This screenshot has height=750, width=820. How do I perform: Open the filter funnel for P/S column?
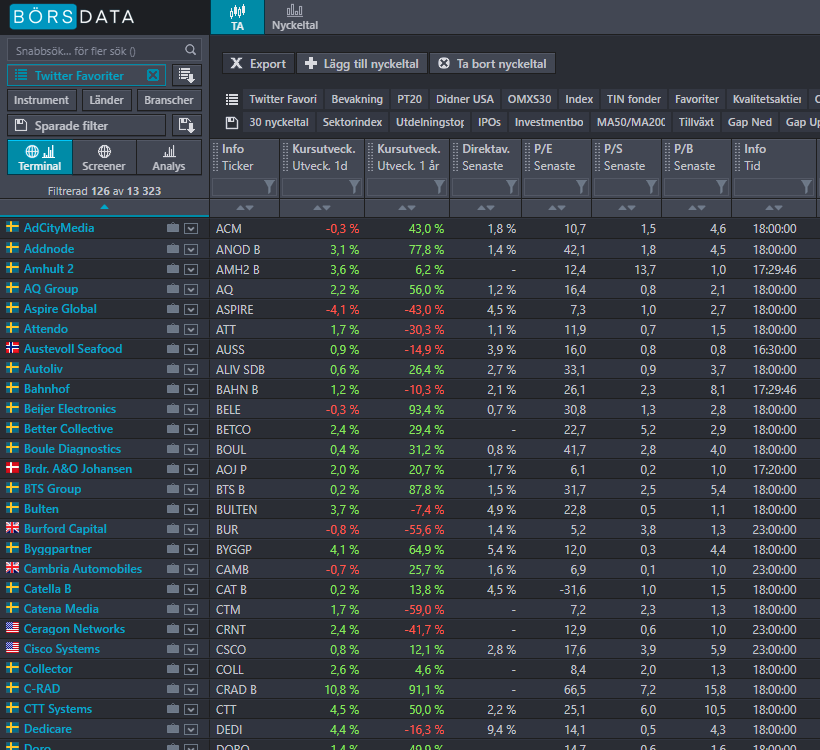(651, 187)
